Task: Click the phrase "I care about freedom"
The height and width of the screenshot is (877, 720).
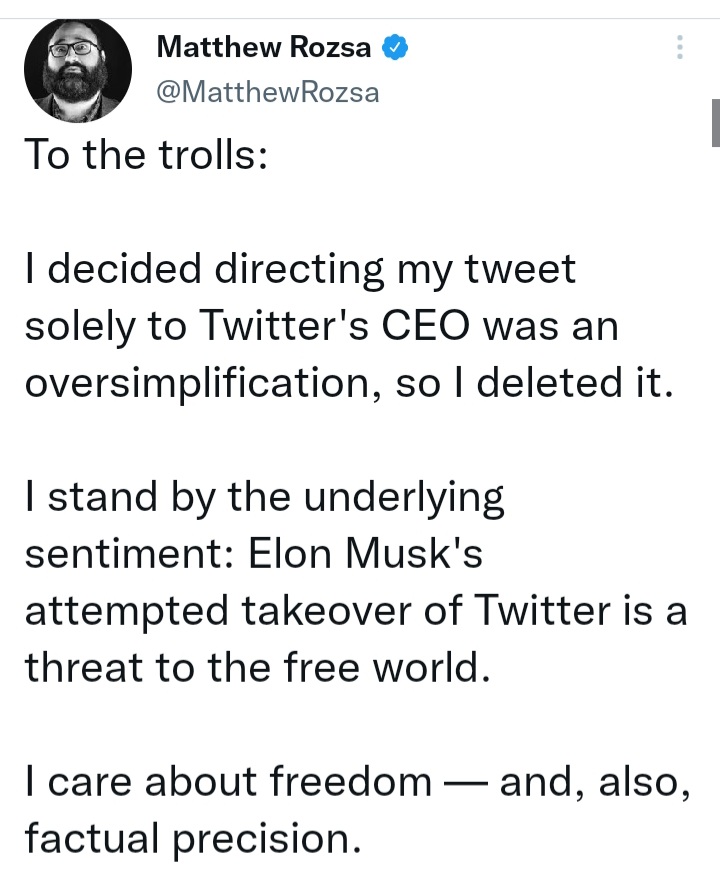Action: pos(228,781)
